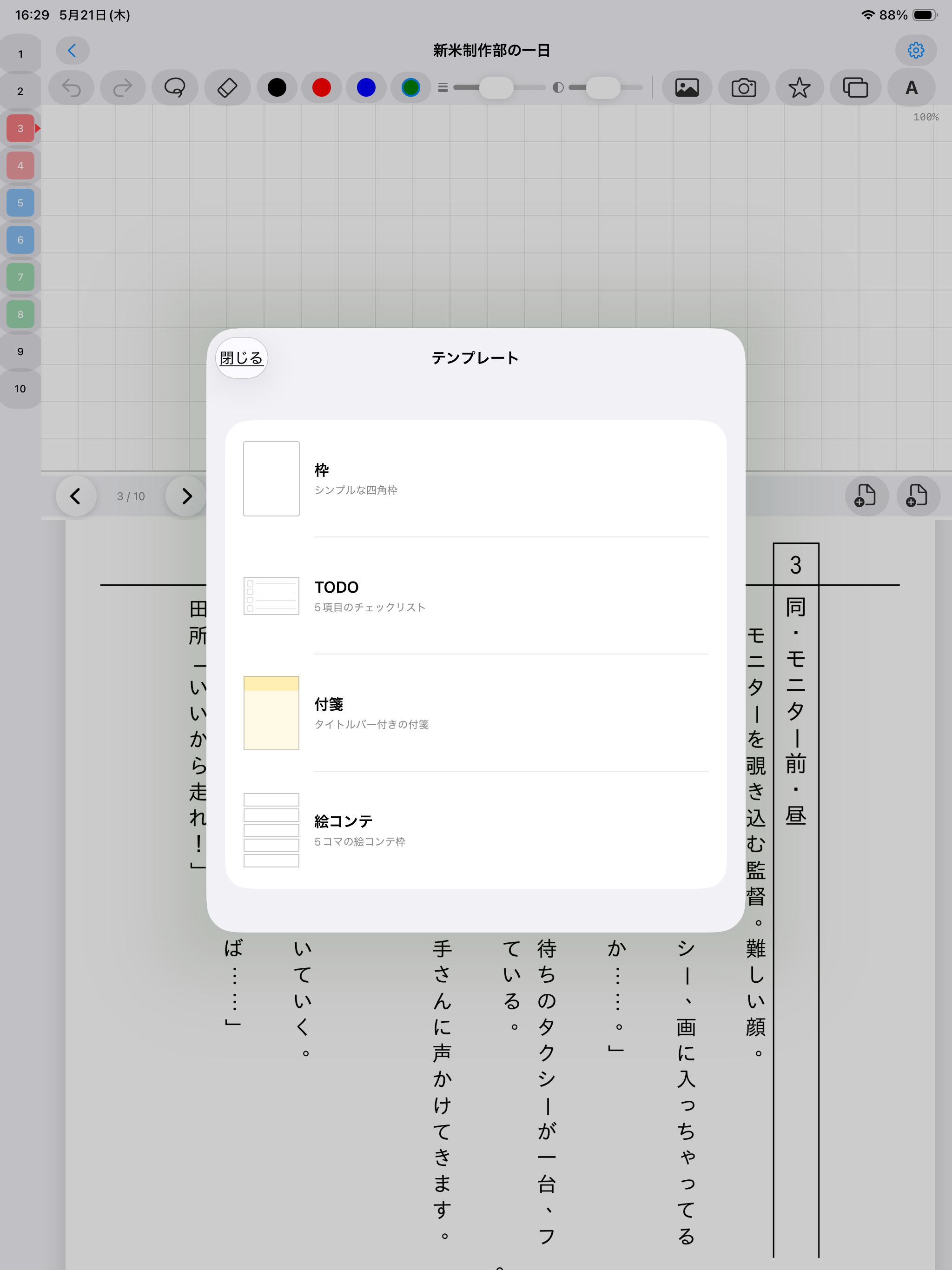Screen dimensions: 952x1270
Task: Select the eraser tool
Action: (x=227, y=88)
